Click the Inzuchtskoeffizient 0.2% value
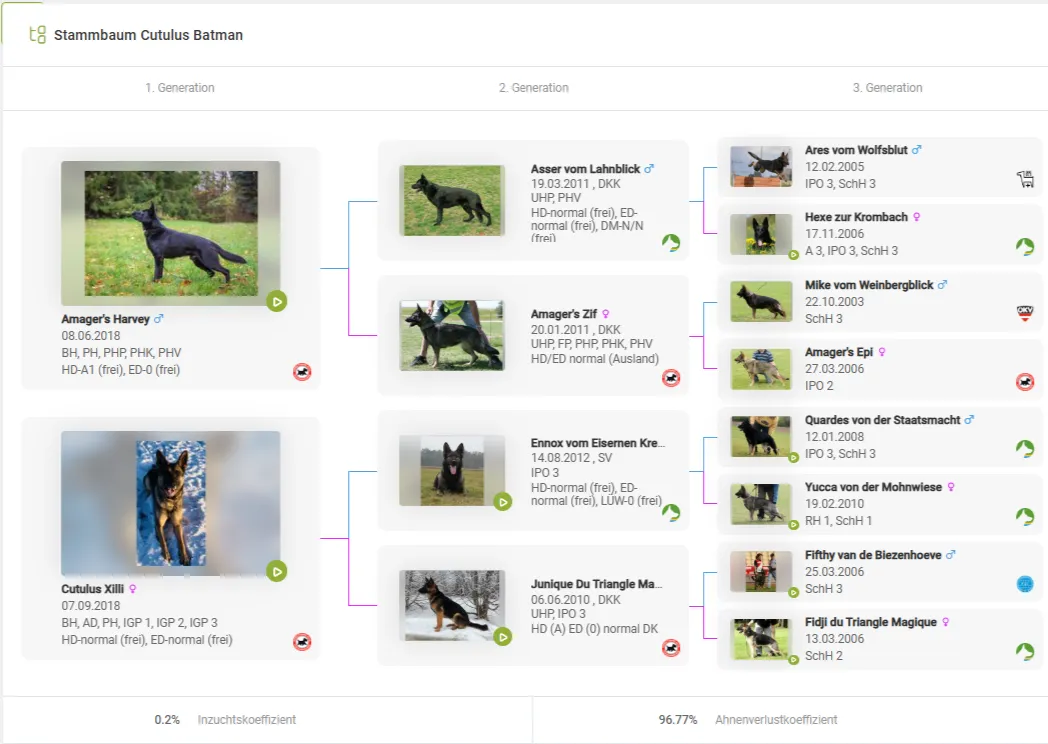 coord(167,720)
